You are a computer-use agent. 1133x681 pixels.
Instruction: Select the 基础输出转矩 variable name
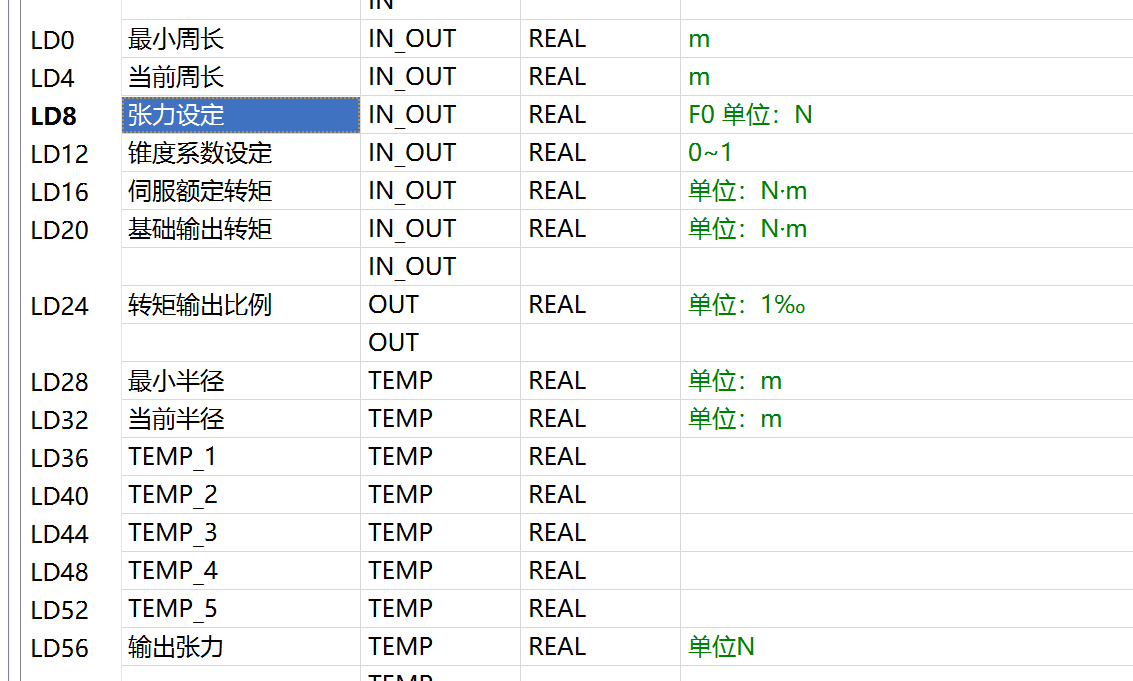pos(199,229)
